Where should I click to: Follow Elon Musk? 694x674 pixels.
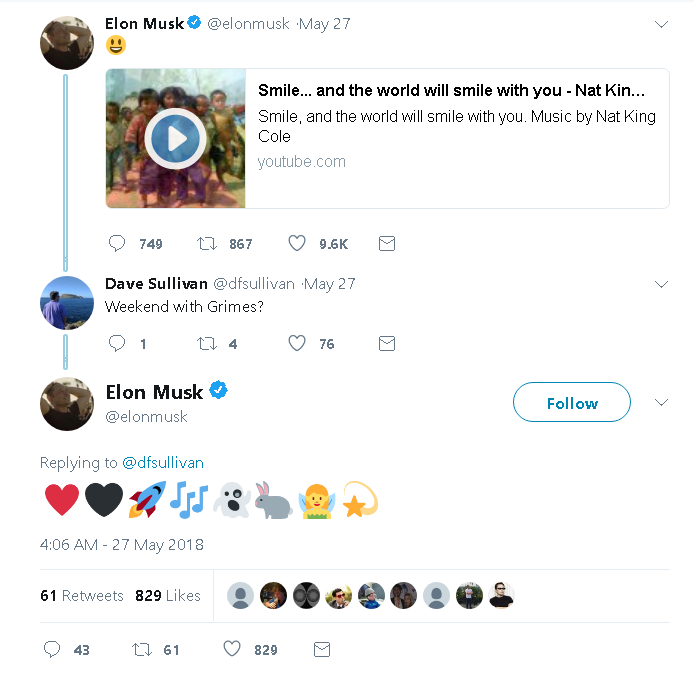(571, 403)
